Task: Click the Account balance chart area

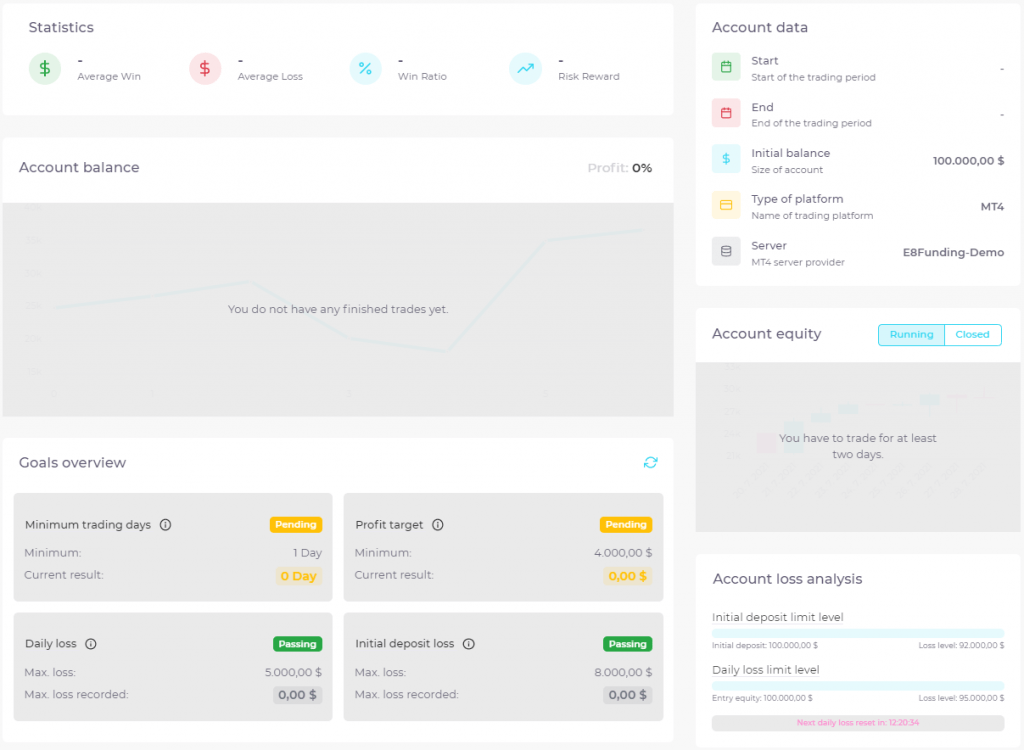Action: pos(338,309)
